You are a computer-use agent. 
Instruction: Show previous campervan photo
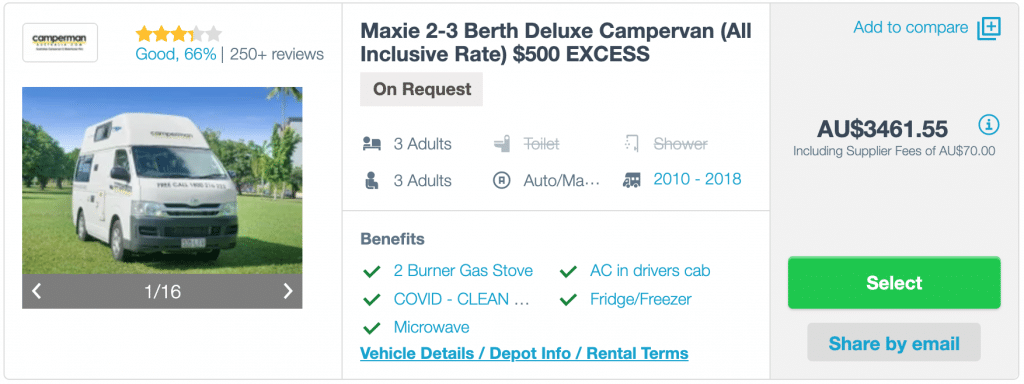click(x=37, y=291)
